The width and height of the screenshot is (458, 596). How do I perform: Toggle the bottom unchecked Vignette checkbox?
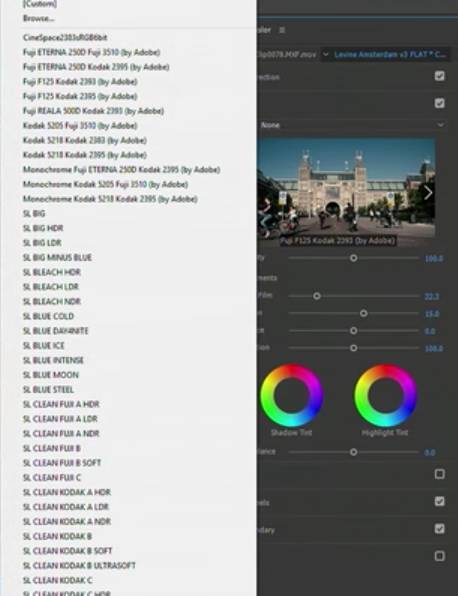coord(440,556)
